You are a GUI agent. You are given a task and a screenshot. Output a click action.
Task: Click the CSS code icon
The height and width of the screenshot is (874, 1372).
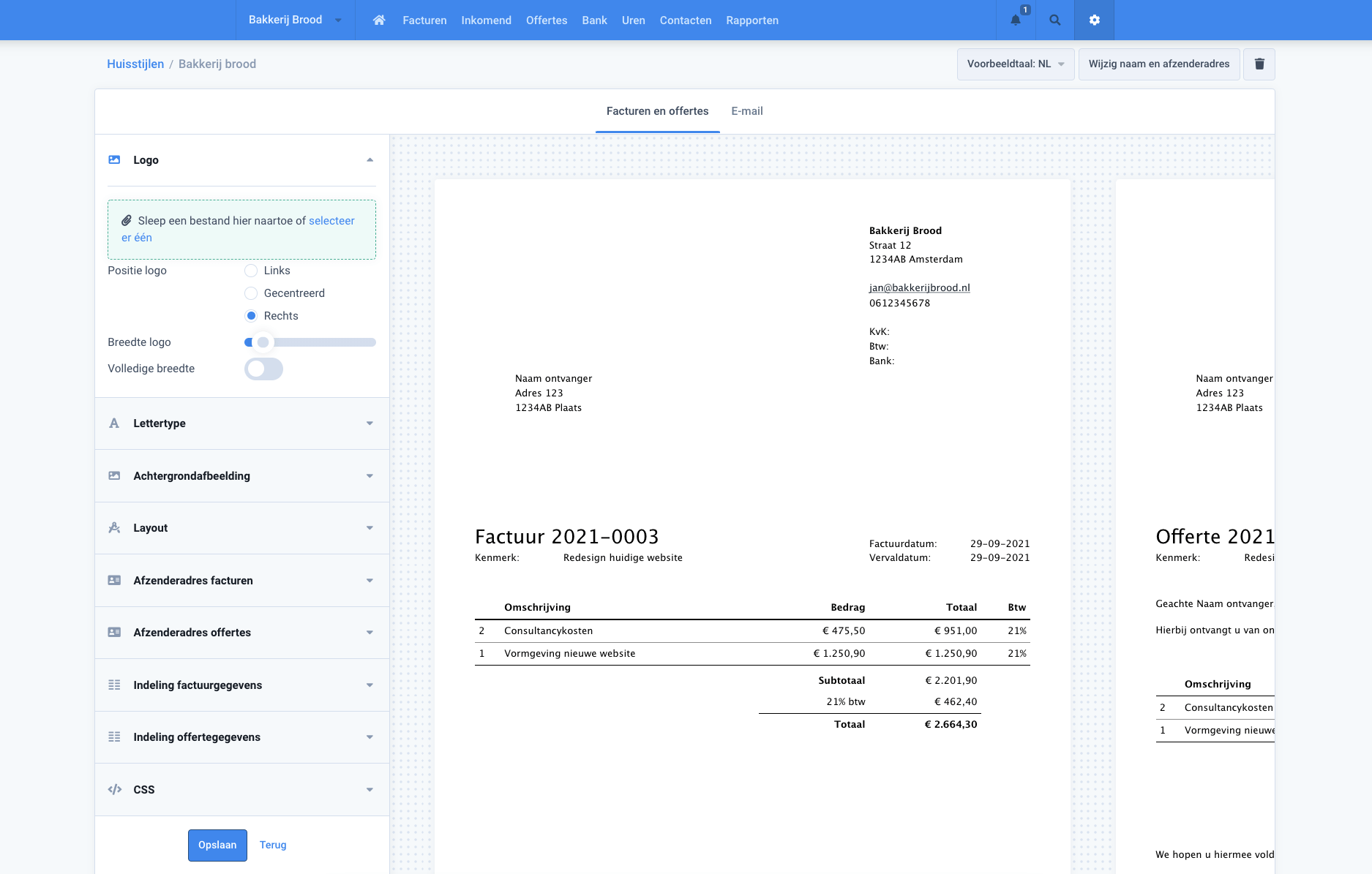[x=114, y=790]
